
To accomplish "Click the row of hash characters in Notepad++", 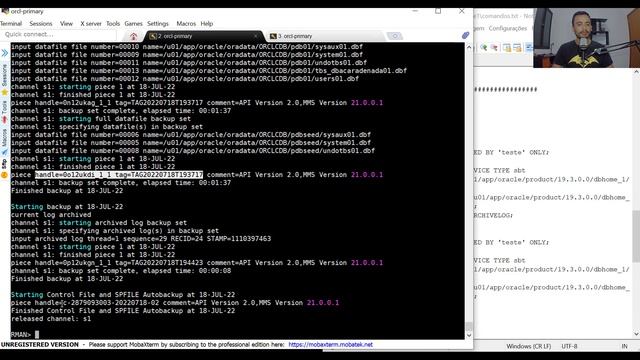I will click(505, 89).
